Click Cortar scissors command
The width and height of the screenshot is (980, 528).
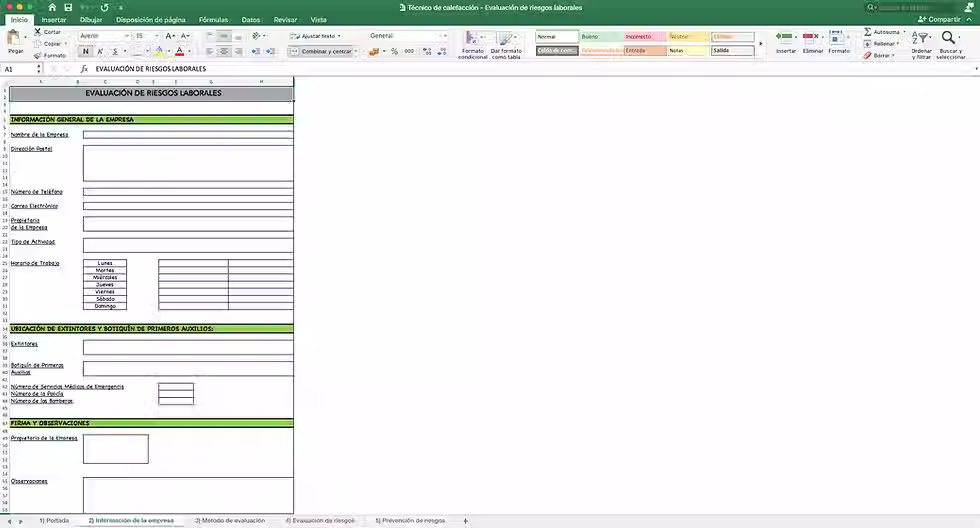tap(48, 32)
